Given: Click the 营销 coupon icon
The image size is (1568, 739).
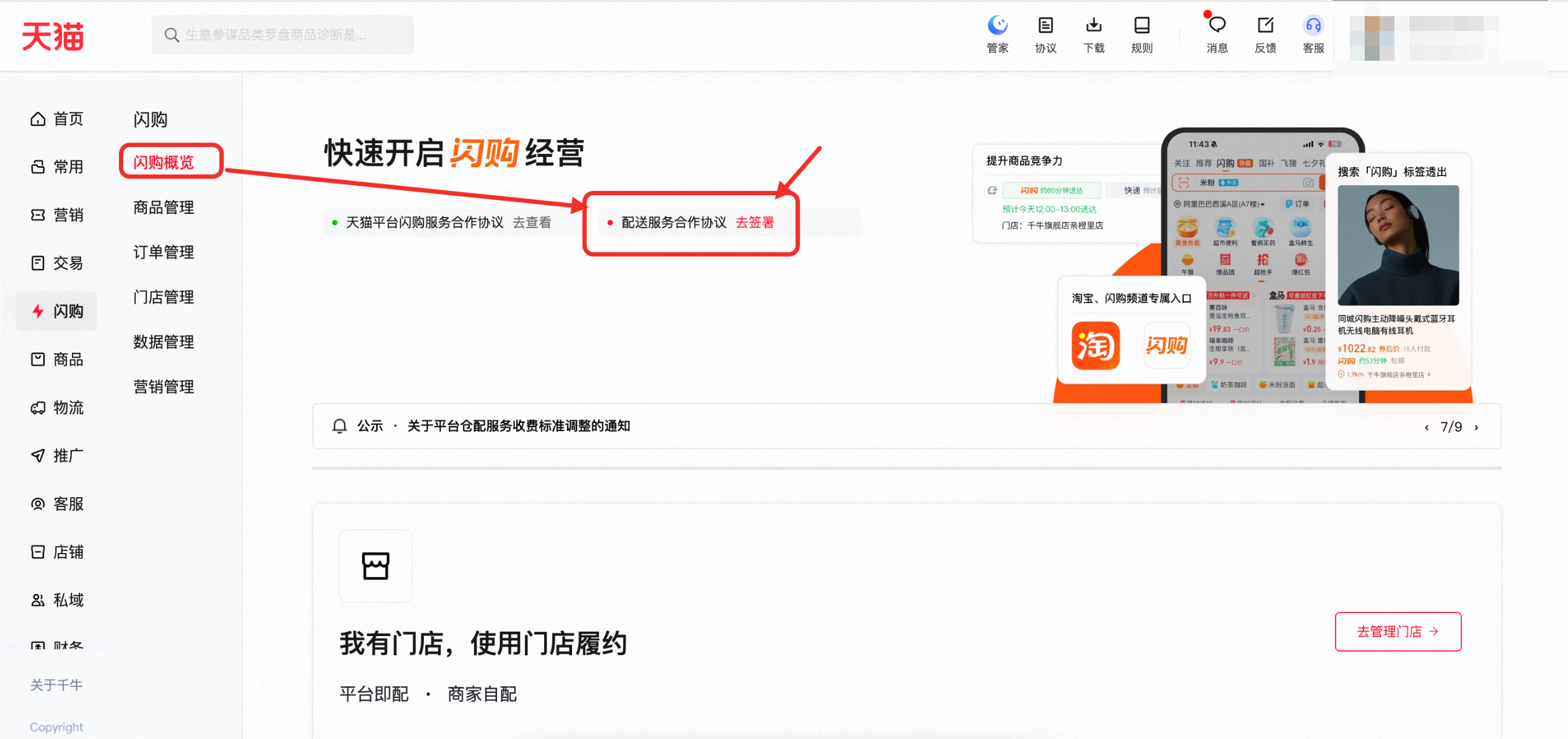Looking at the screenshot, I should [38, 215].
